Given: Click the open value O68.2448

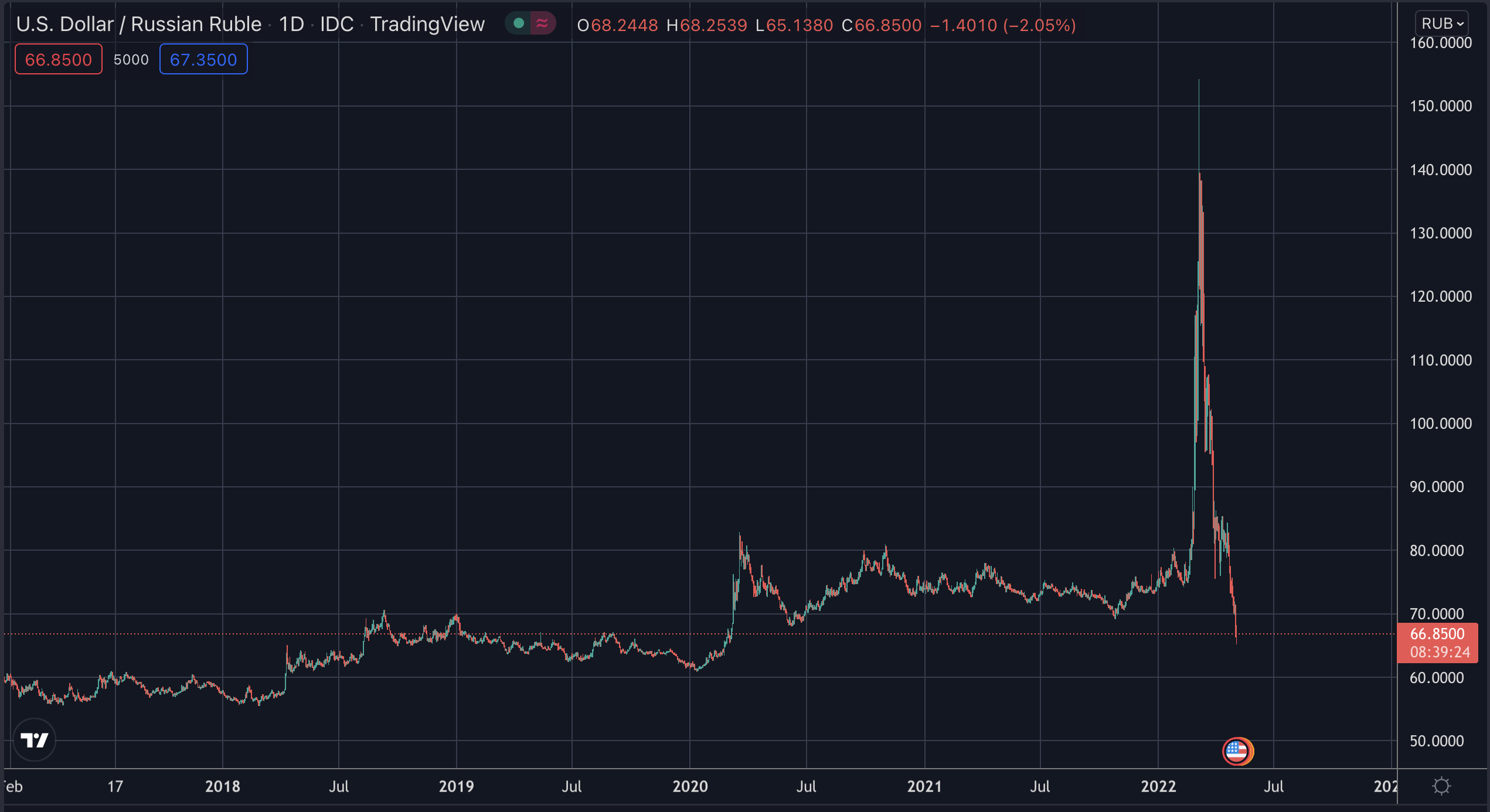Looking at the screenshot, I should click(x=617, y=25).
